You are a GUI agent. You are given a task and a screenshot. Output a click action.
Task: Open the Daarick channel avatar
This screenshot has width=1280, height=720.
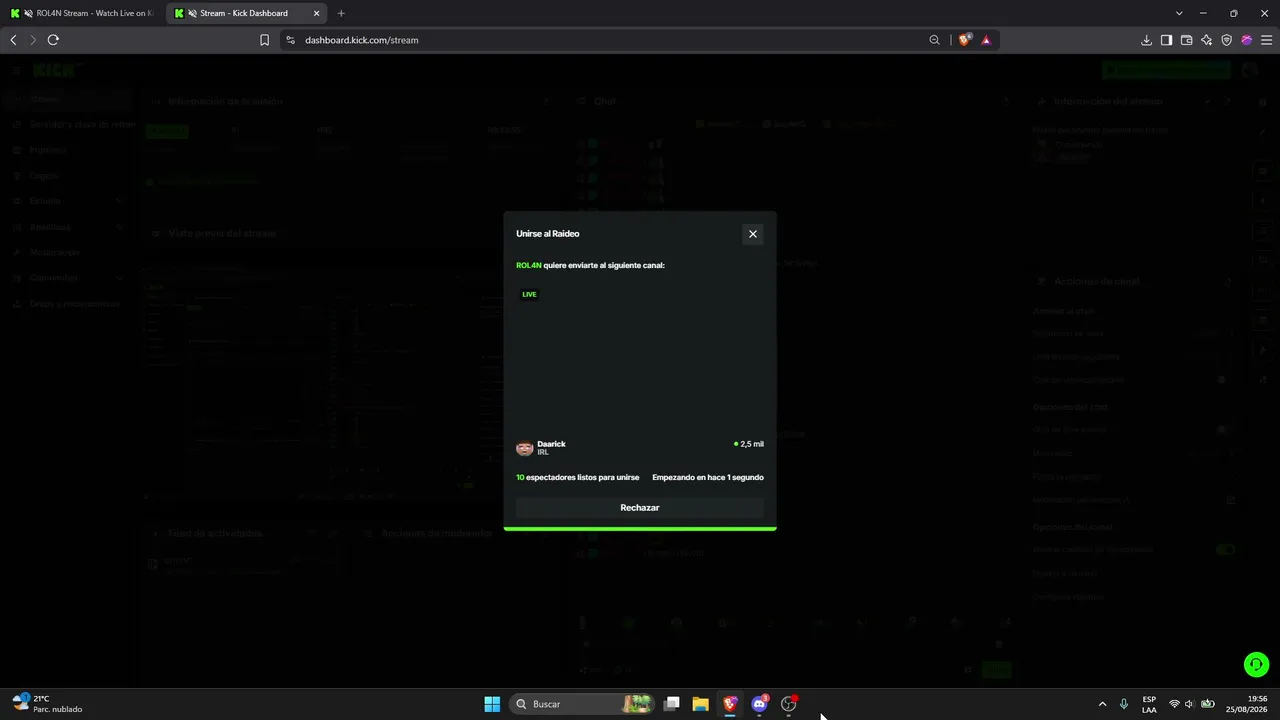[x=524, y=448]
